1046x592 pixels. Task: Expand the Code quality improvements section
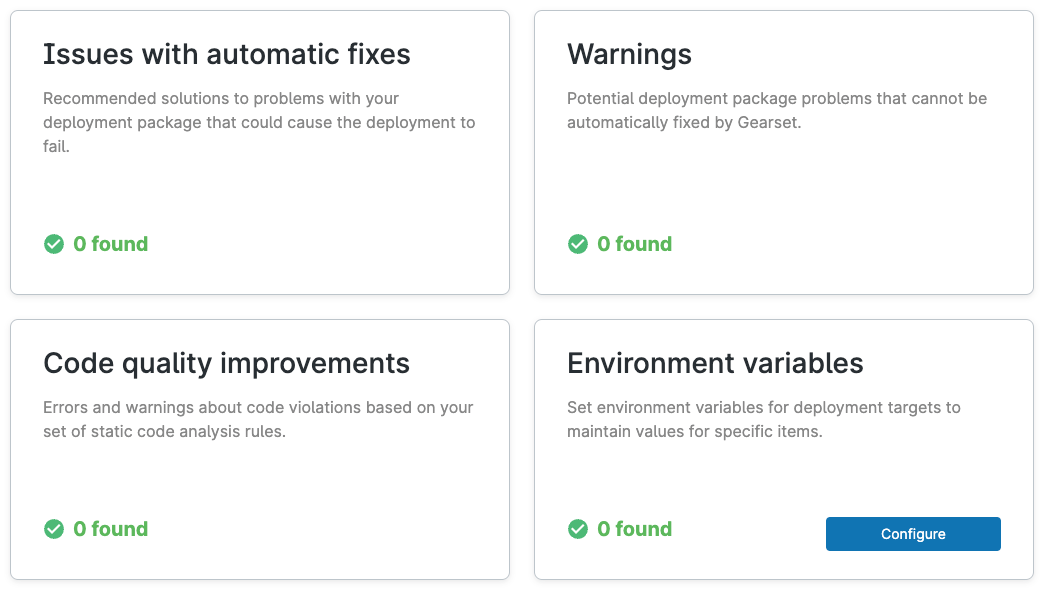click(x=259, y=448)
